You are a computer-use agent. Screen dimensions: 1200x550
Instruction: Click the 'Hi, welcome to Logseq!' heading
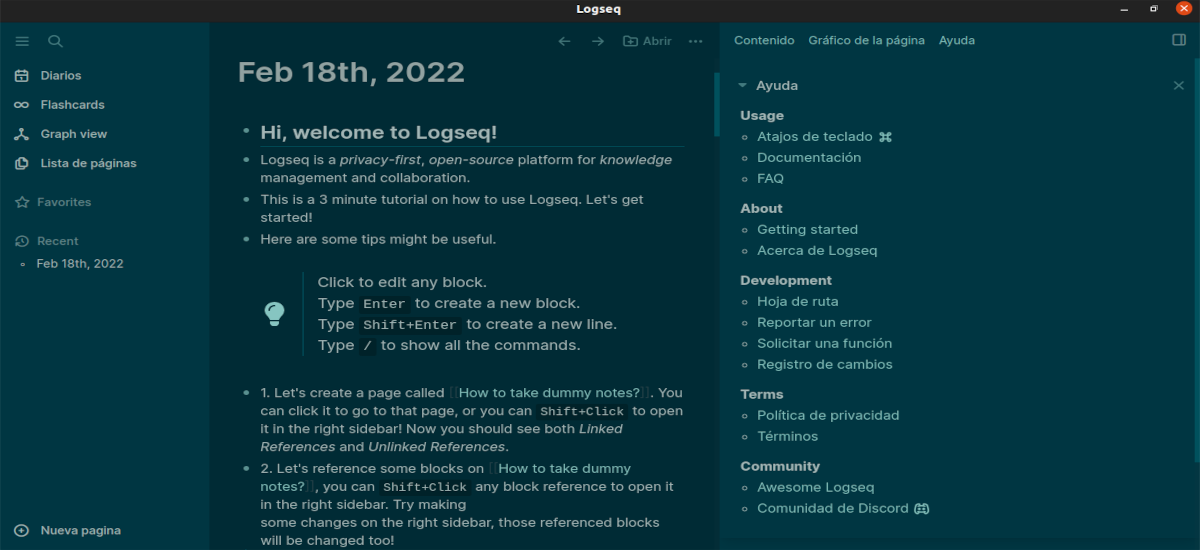point(378,133)
